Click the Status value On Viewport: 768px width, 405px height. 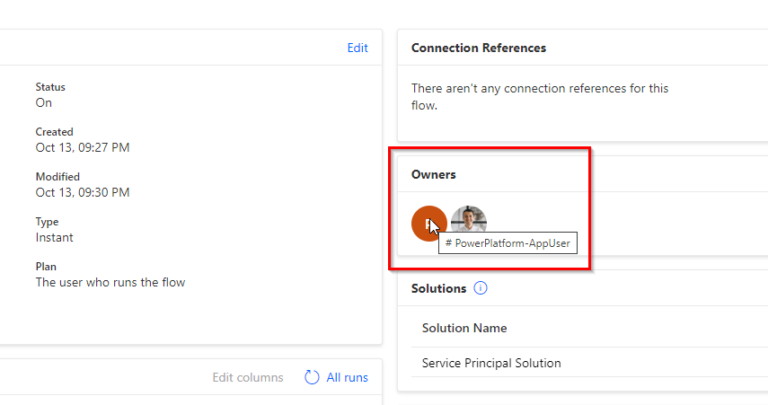pyautogui.click(x=44, y=103)
